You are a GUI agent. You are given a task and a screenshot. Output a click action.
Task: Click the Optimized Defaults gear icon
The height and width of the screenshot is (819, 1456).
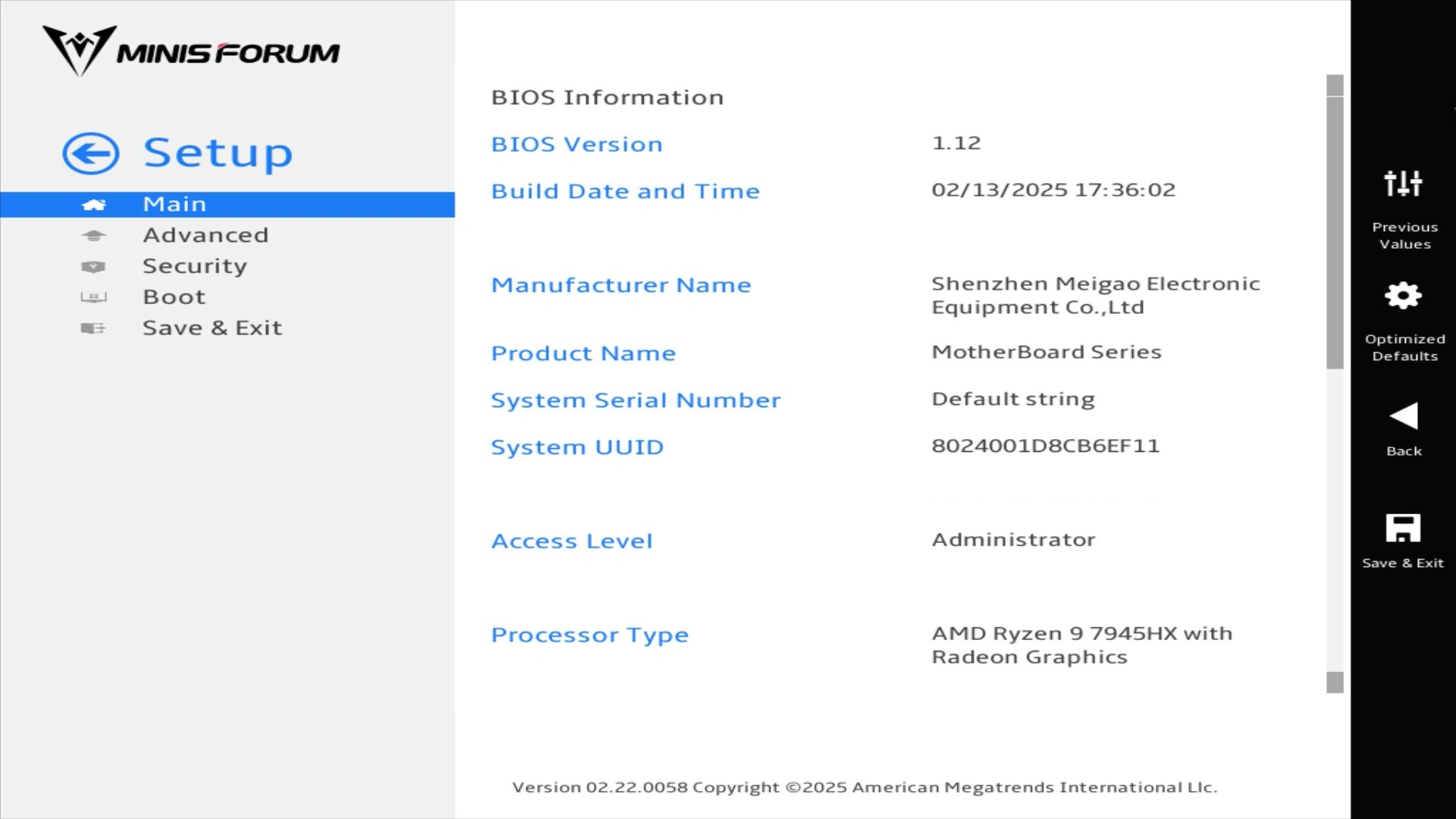tap(1404, 295)
